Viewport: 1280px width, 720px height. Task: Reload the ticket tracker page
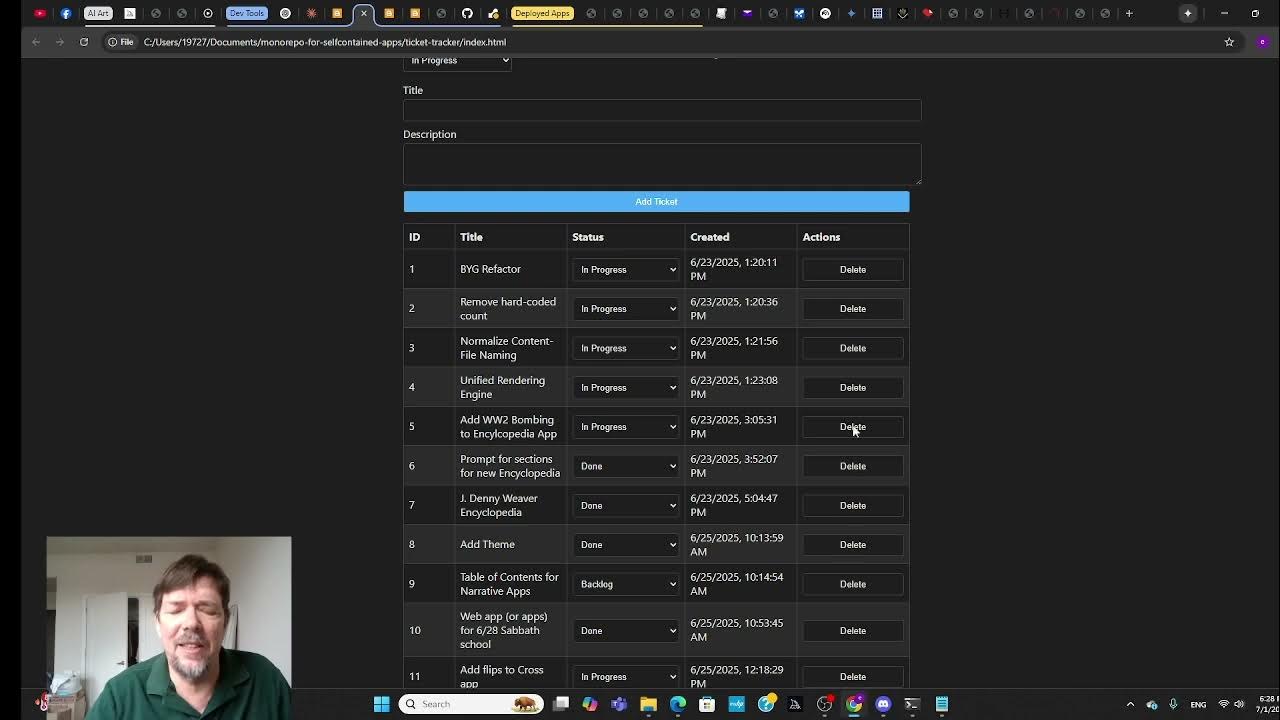click(x=84, y=42)
